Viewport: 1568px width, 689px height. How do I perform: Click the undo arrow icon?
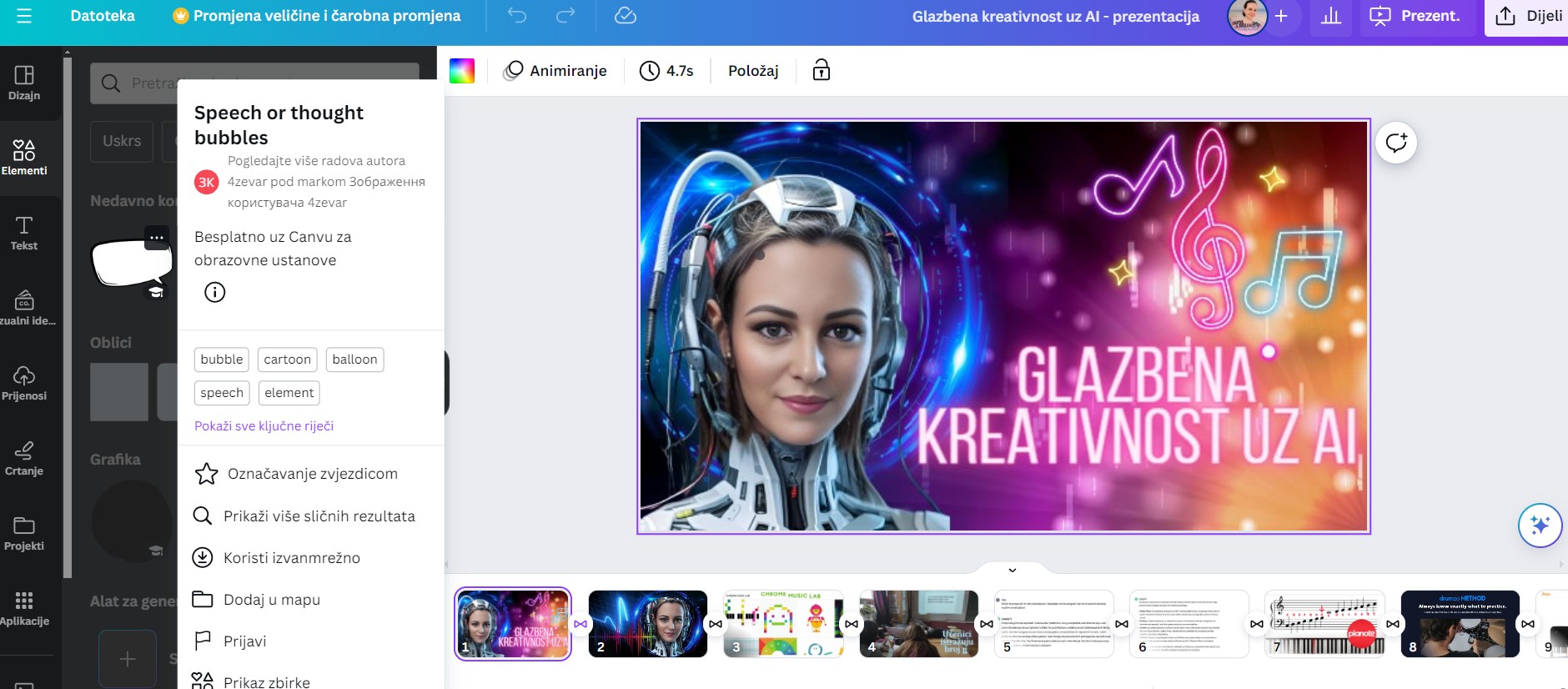click(517, 16)
